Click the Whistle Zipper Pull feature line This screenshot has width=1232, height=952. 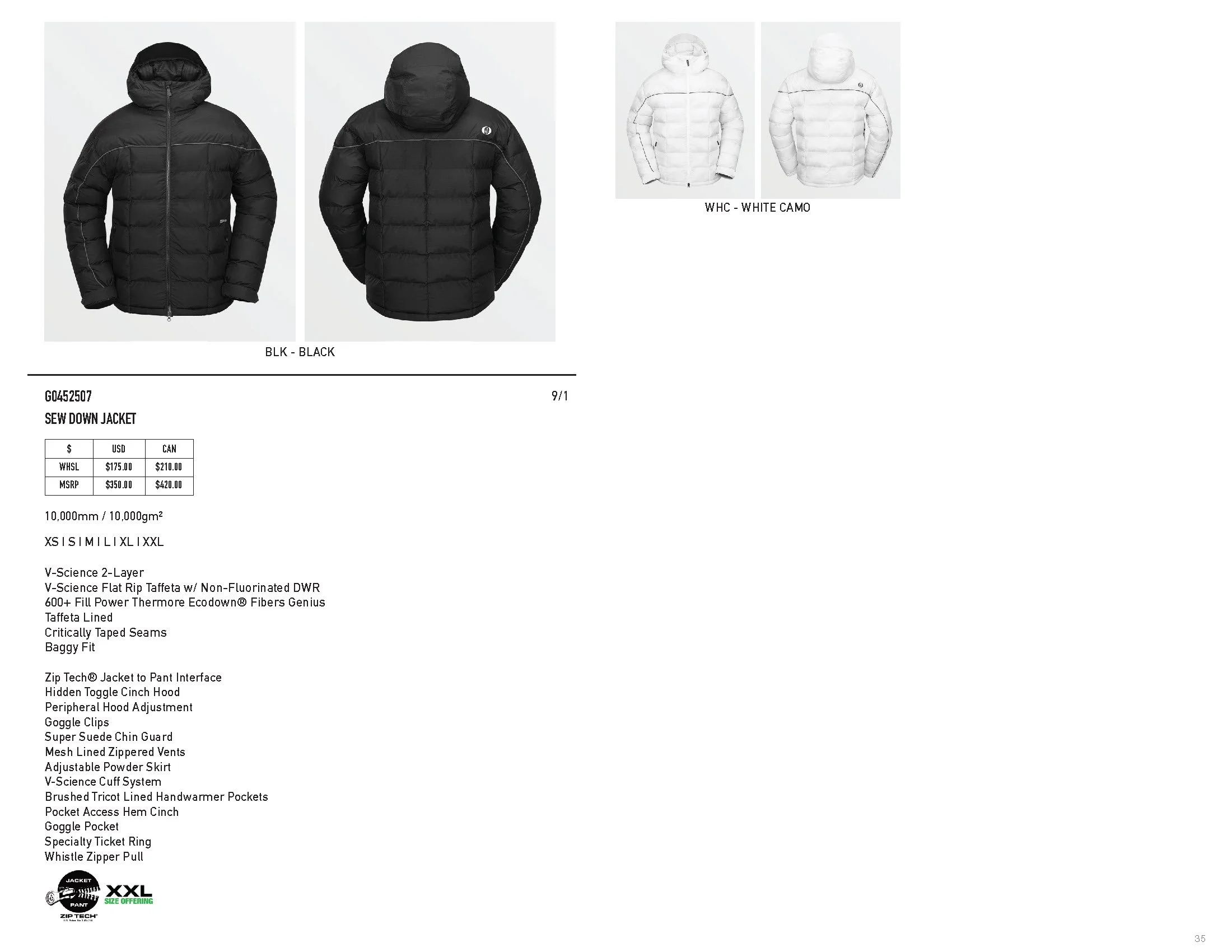[x=94, y=857]
